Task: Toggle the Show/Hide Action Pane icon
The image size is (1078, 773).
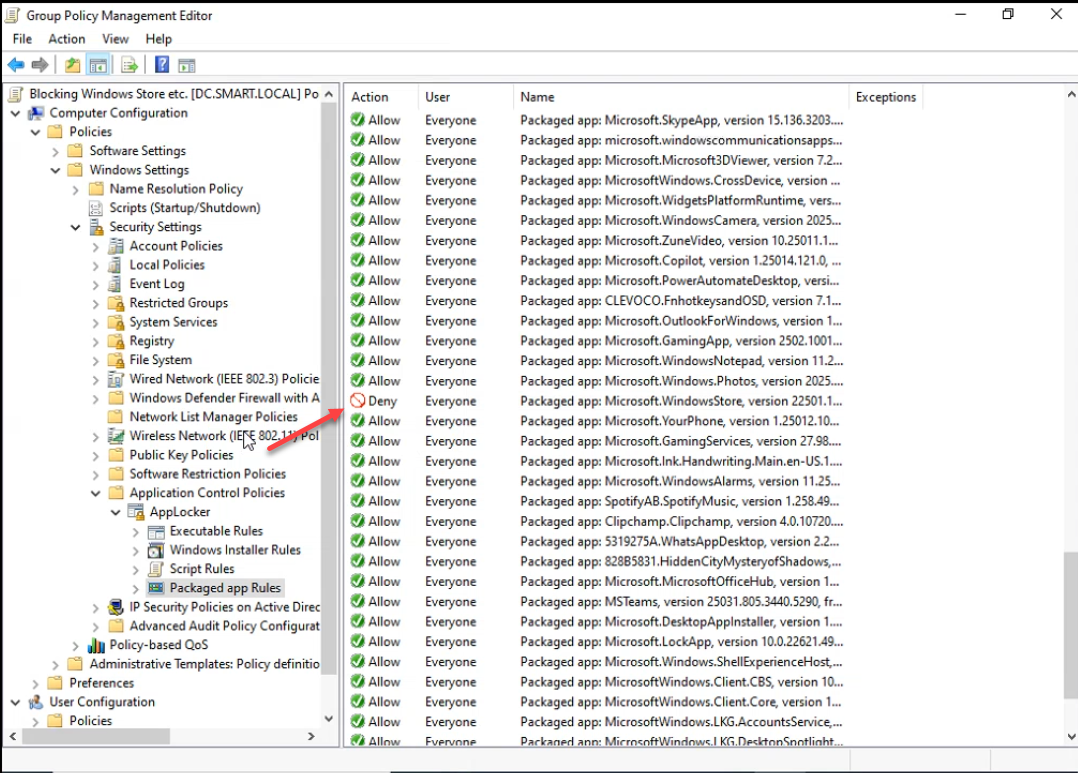Action: point(186,65)
